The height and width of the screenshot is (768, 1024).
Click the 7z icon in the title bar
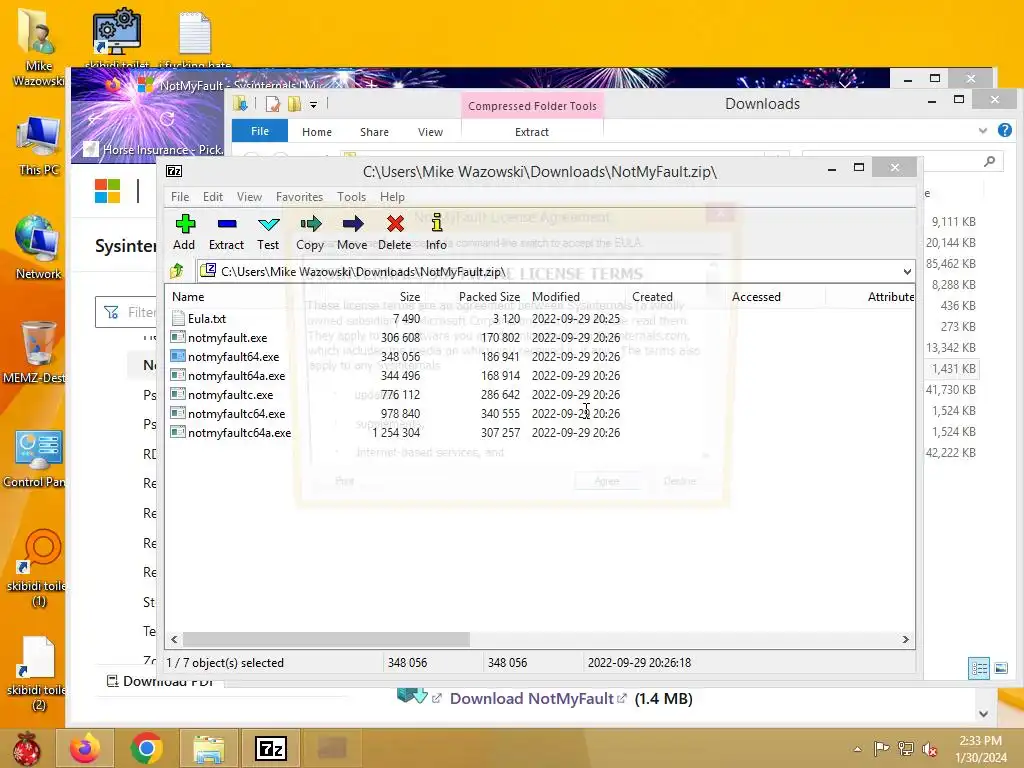click(174, 171)
